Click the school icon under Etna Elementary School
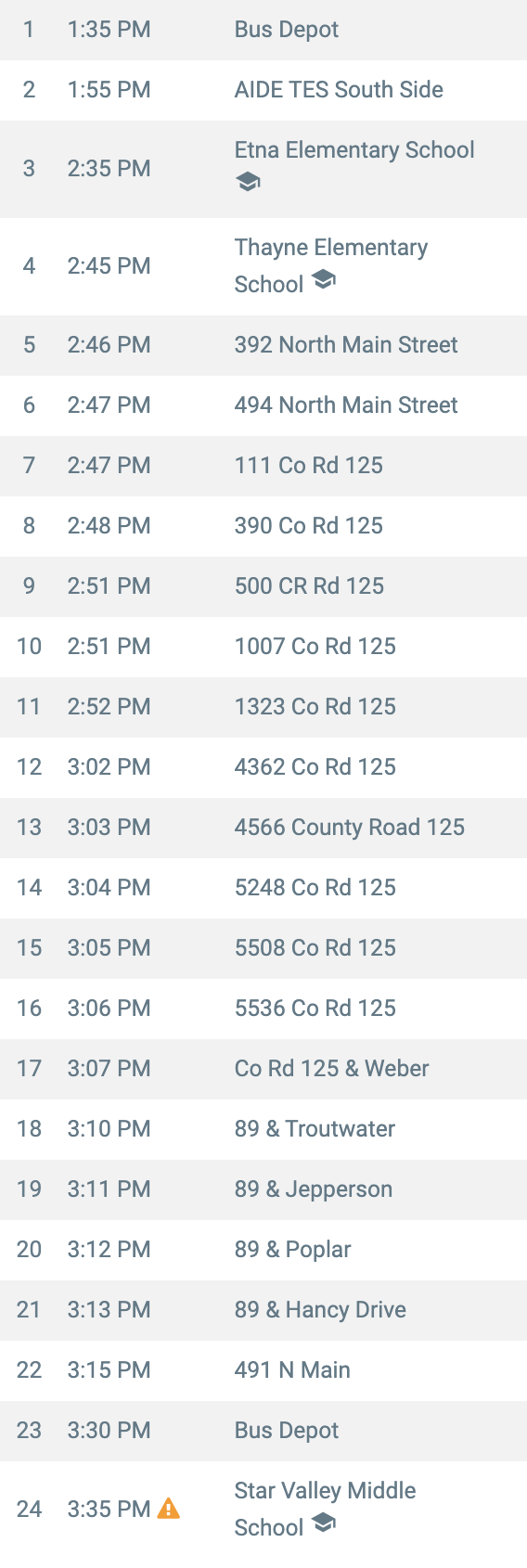This screenshot has height=1568, width=527. click(x=248, y=182)
